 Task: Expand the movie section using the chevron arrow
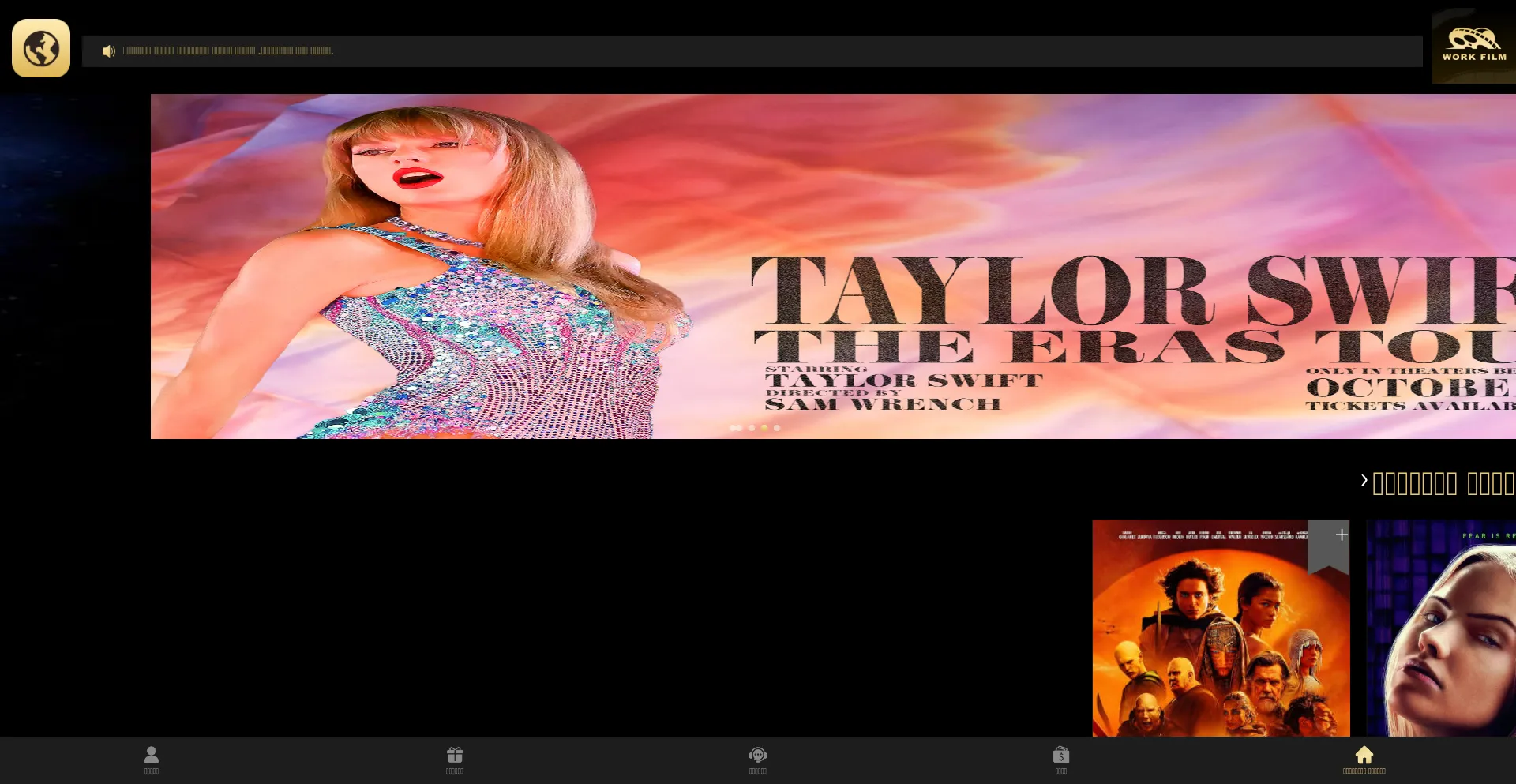click(1364, 480)
